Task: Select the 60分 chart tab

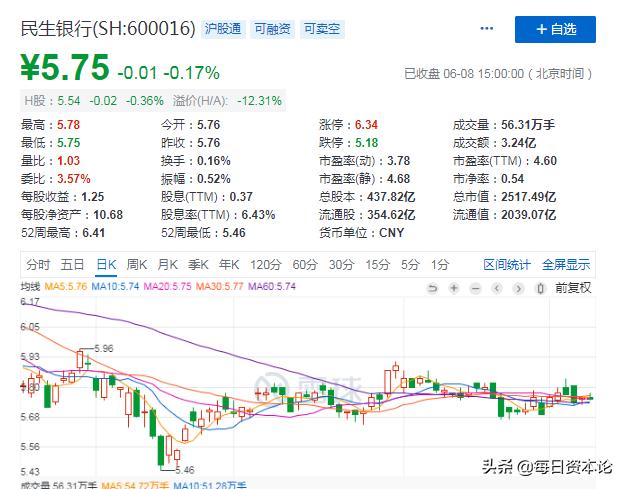Action: tap(305, 265)
